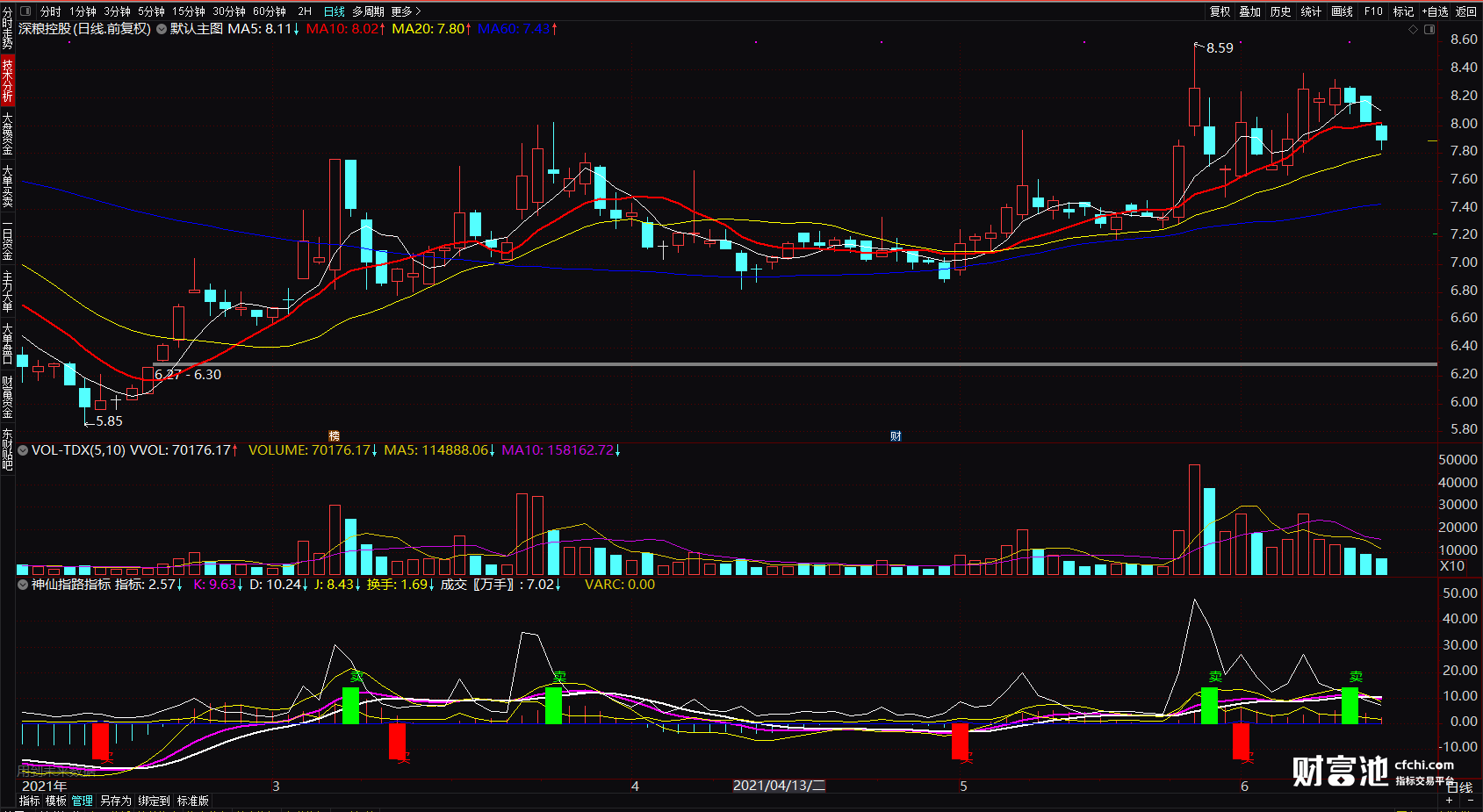This screenshot has height=812, width=1483.
Task: Click the 模板 template button
Action: coord(56,801)
